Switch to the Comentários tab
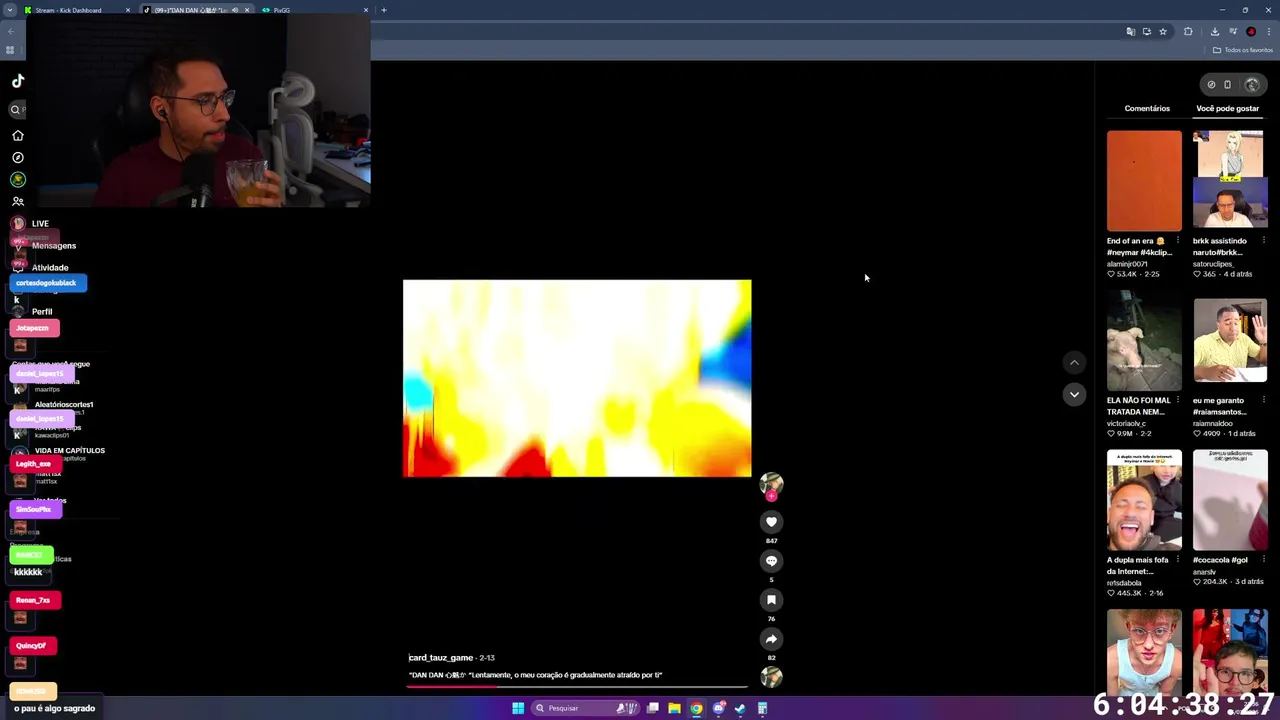 point(1147,108)
